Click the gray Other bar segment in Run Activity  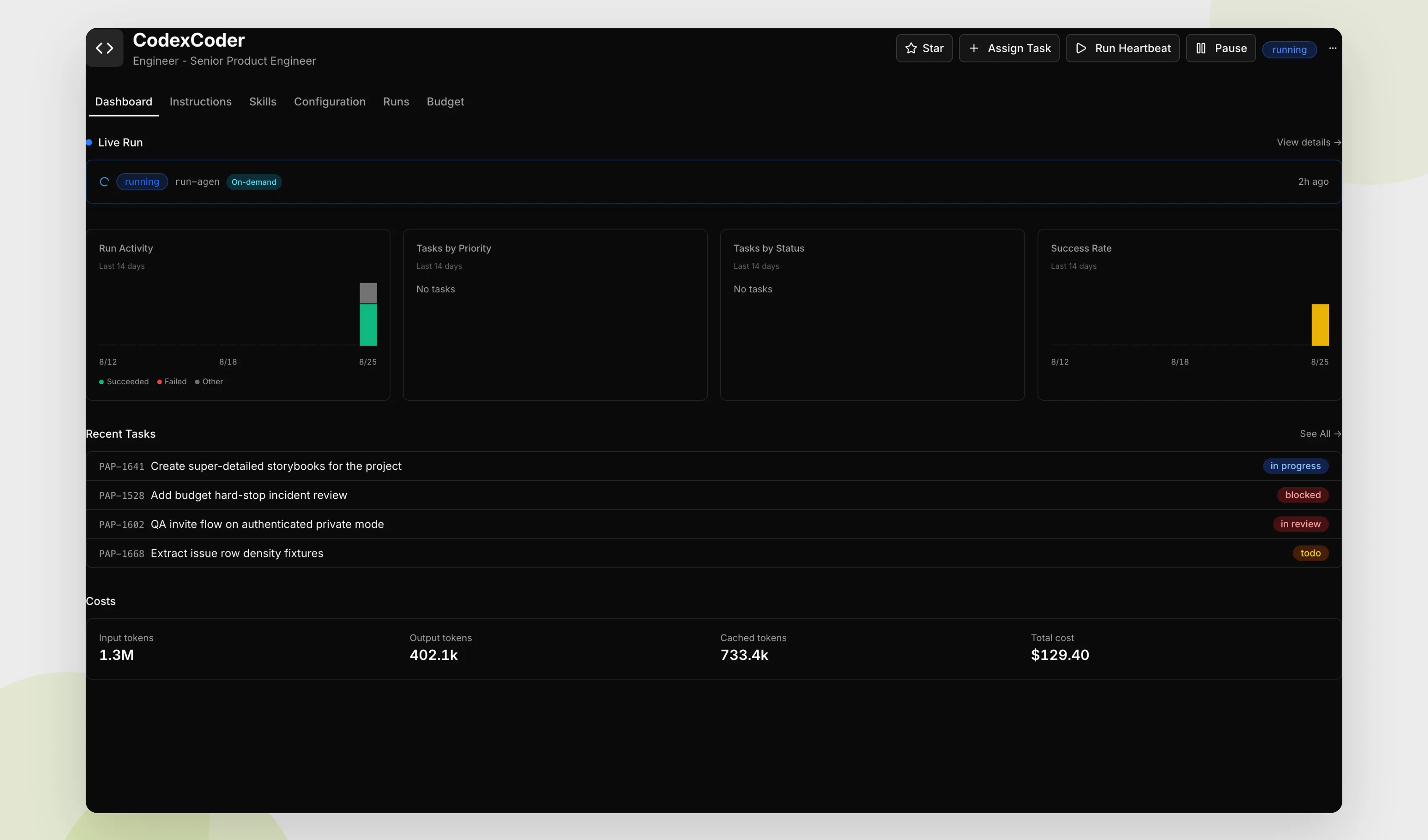368,293
